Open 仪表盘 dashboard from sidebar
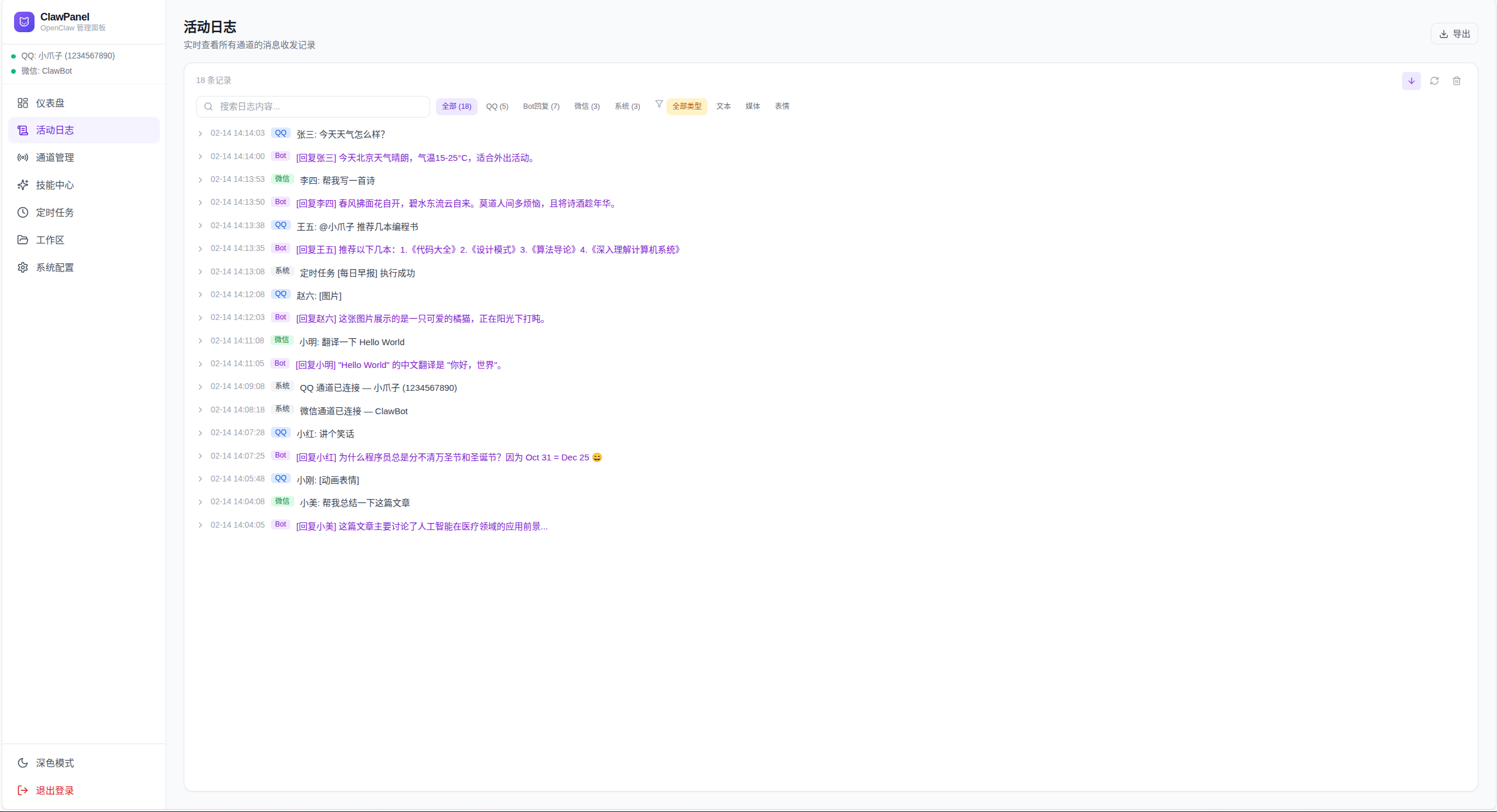The height and width of the screenshot is (812, 1497). 50,103
